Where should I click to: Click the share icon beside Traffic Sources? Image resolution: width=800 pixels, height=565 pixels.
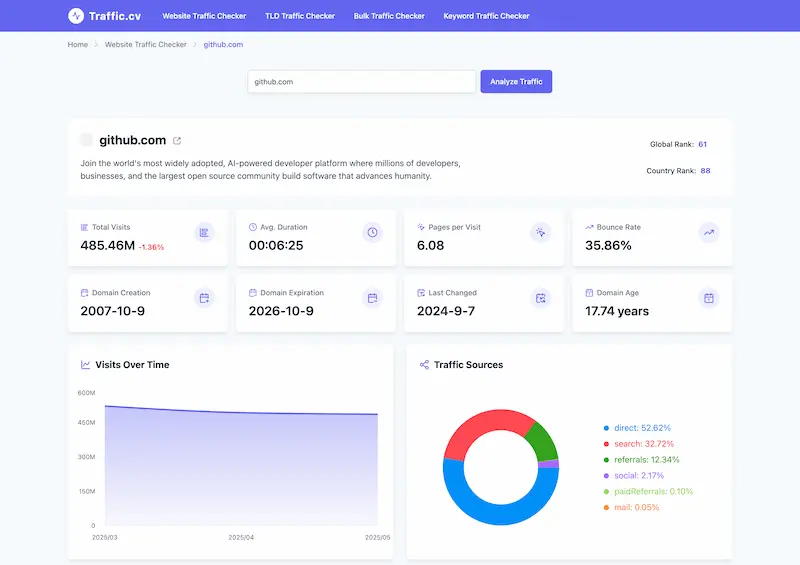(x=424, y=365)
